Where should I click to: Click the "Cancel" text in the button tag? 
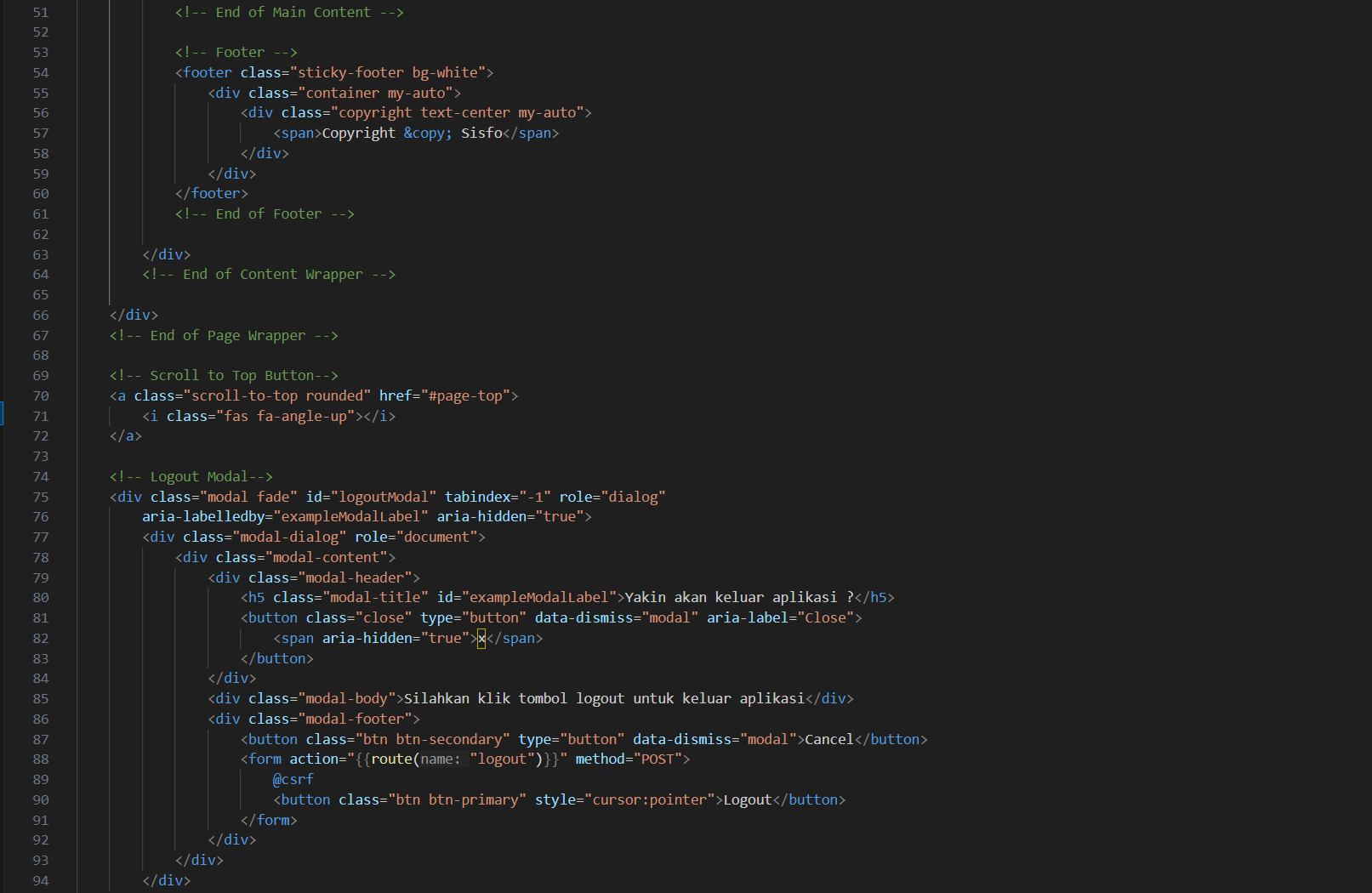coord(828,740)
